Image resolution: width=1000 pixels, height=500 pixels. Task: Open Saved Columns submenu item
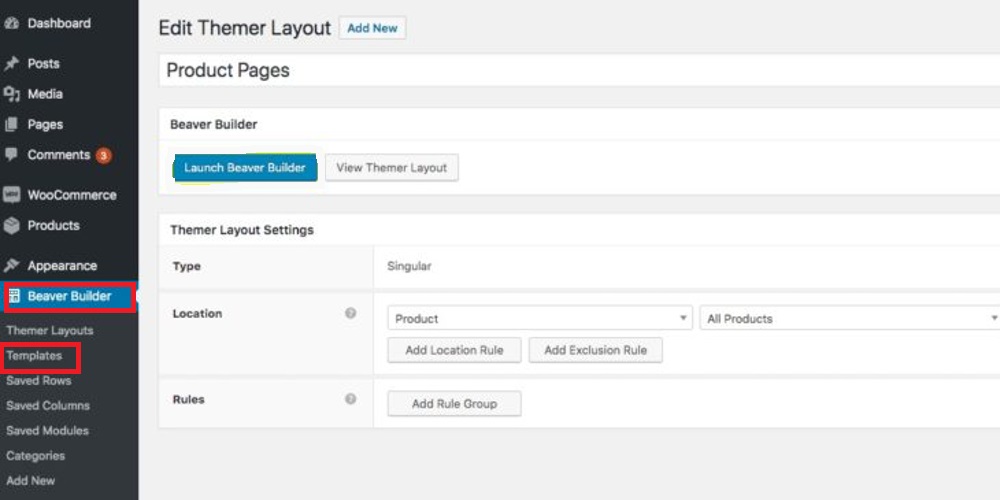click(x=48, y=406)
